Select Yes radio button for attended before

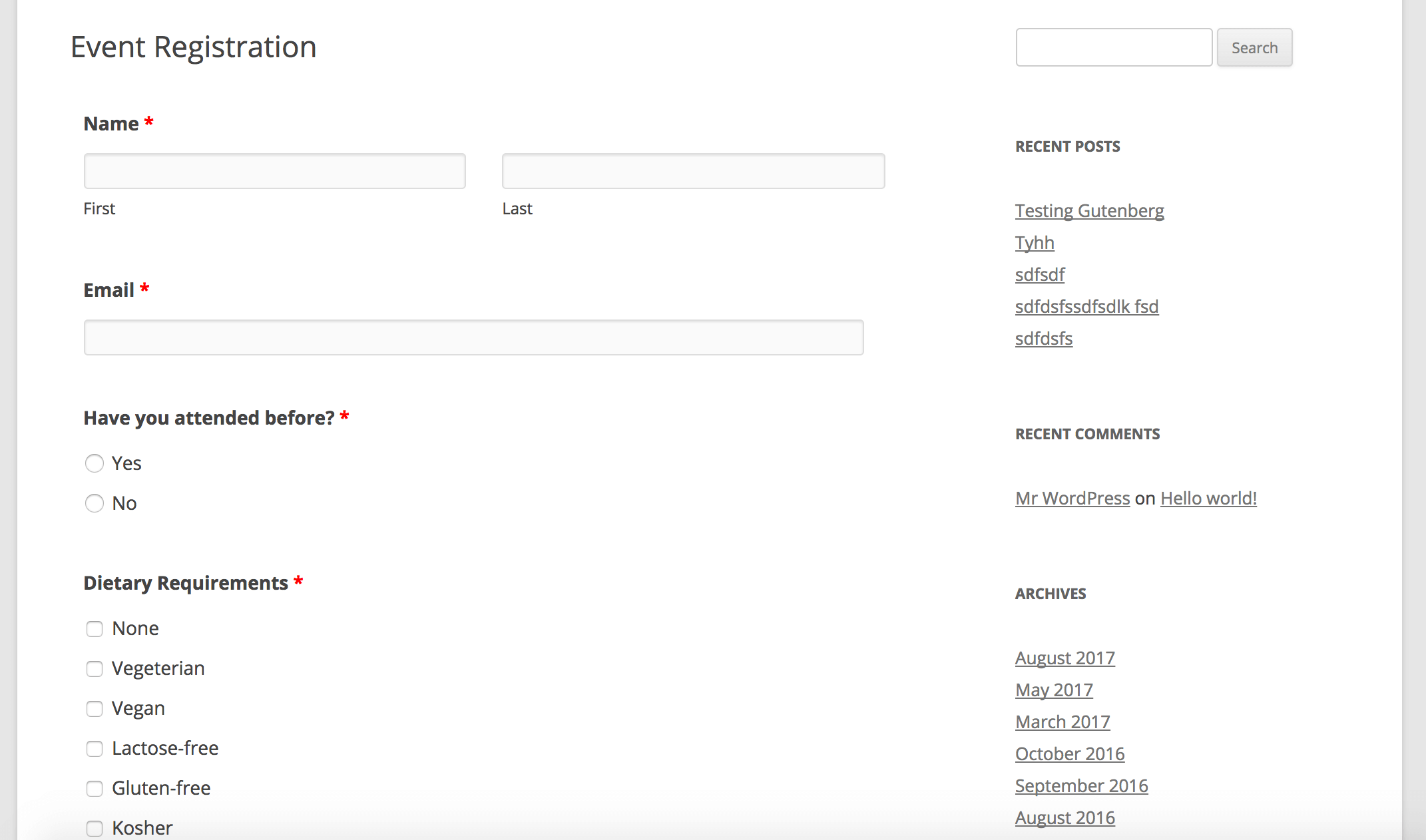tap(94, 463)
